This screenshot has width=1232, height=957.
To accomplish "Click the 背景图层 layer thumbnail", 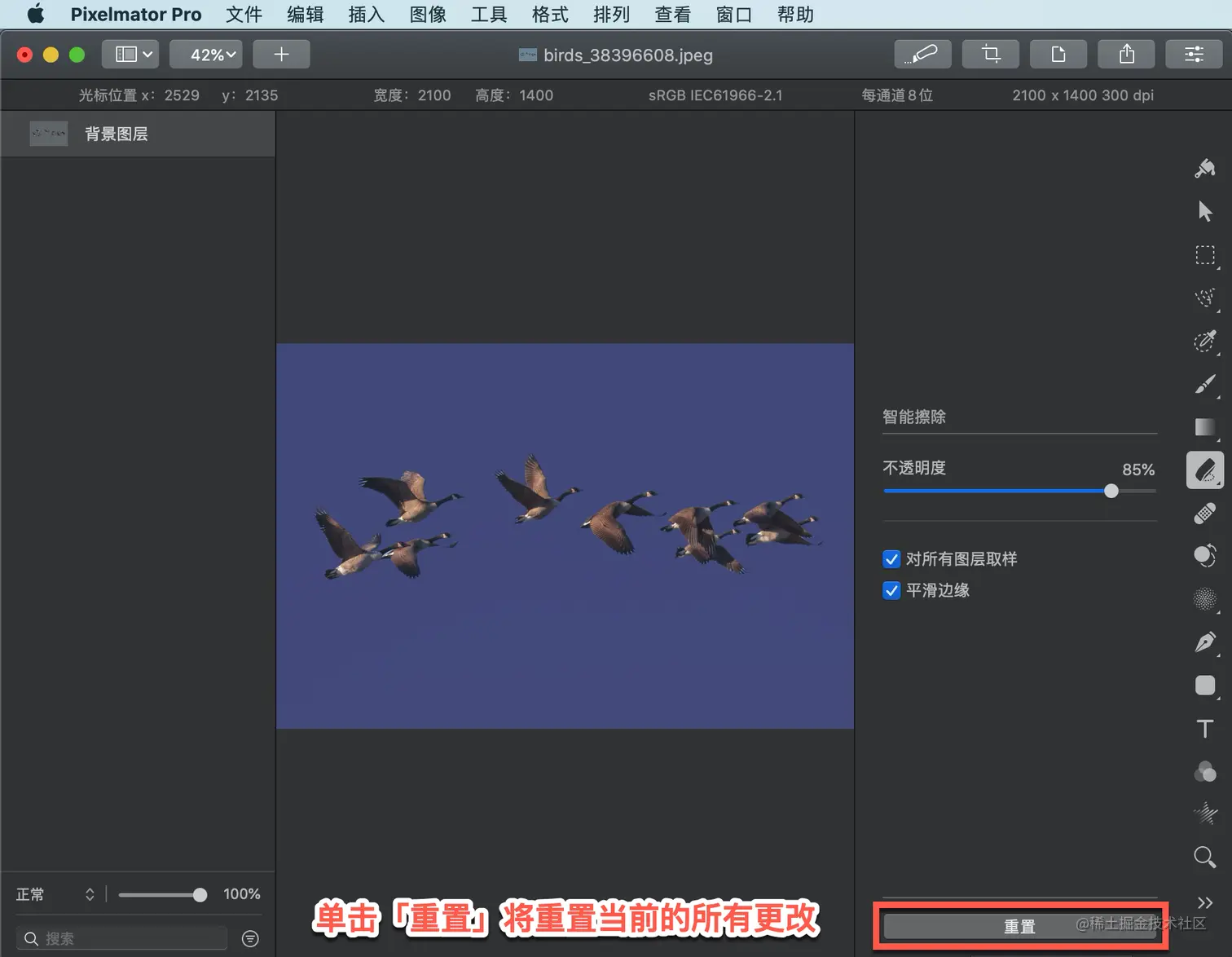I will pyautogui.click(x=49, y=134).
